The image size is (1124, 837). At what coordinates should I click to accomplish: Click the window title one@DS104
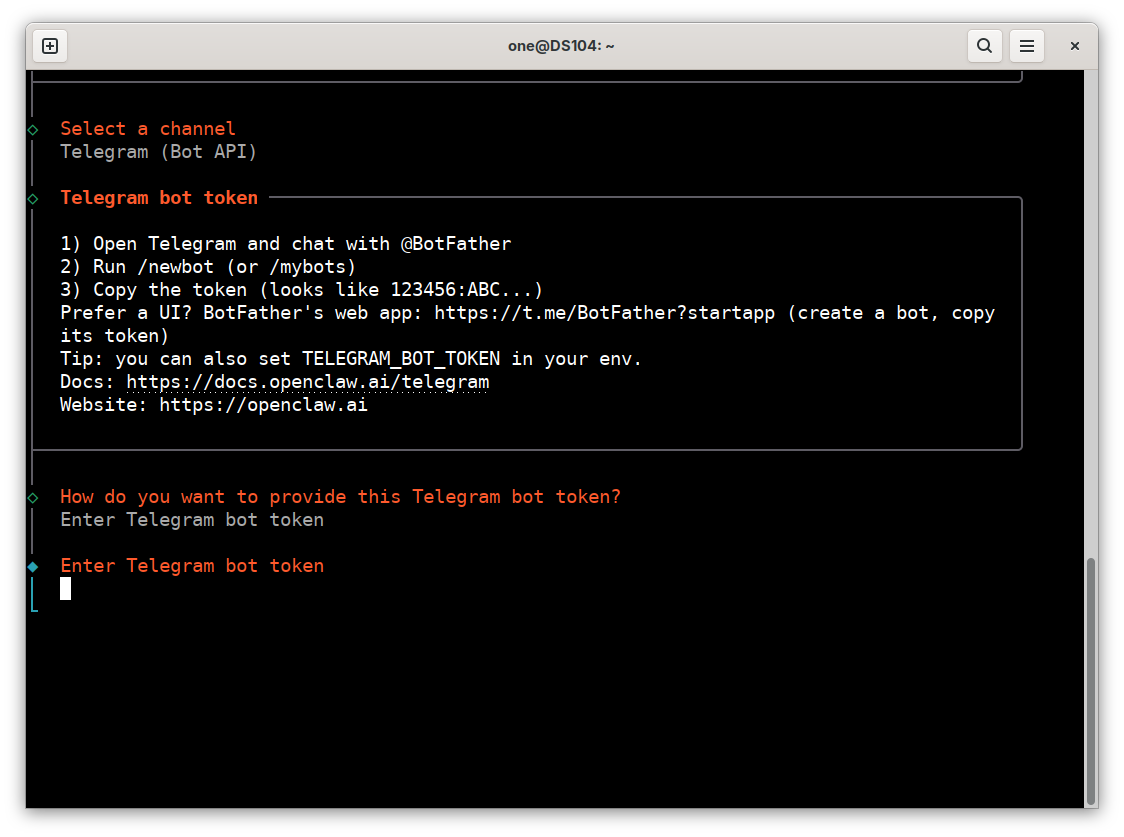(561, 46)
